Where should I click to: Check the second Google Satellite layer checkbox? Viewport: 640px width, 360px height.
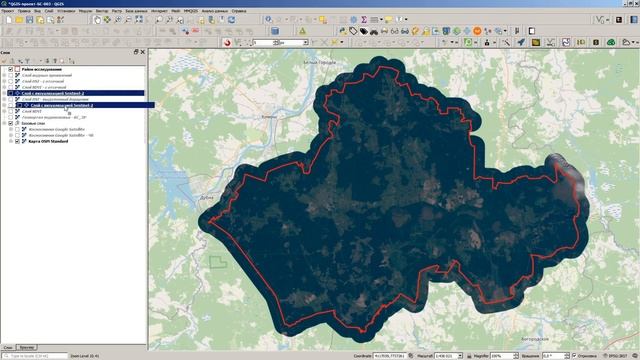(17, 135)
